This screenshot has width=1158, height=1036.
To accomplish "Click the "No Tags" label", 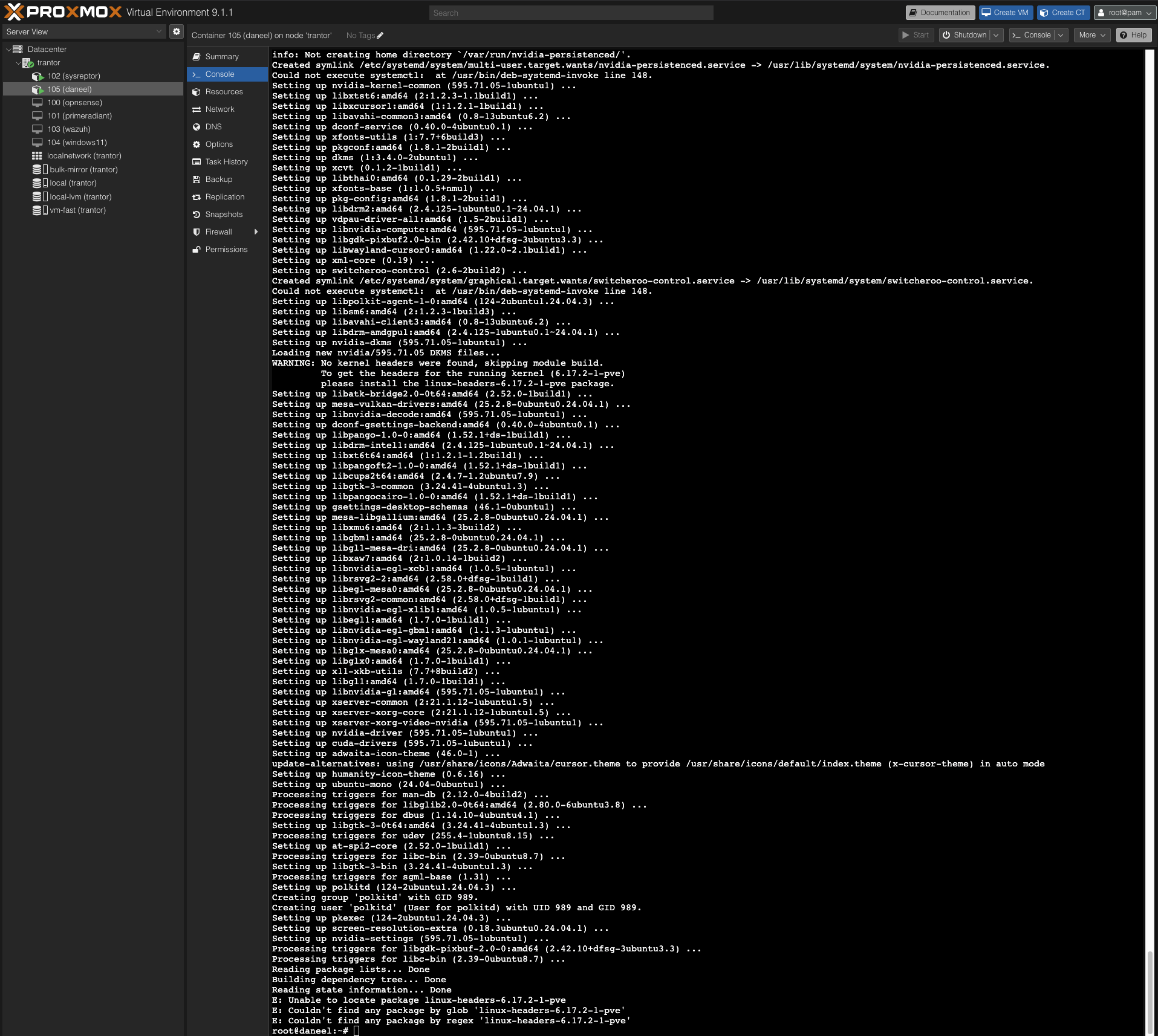I will click(x=360, y=36).
